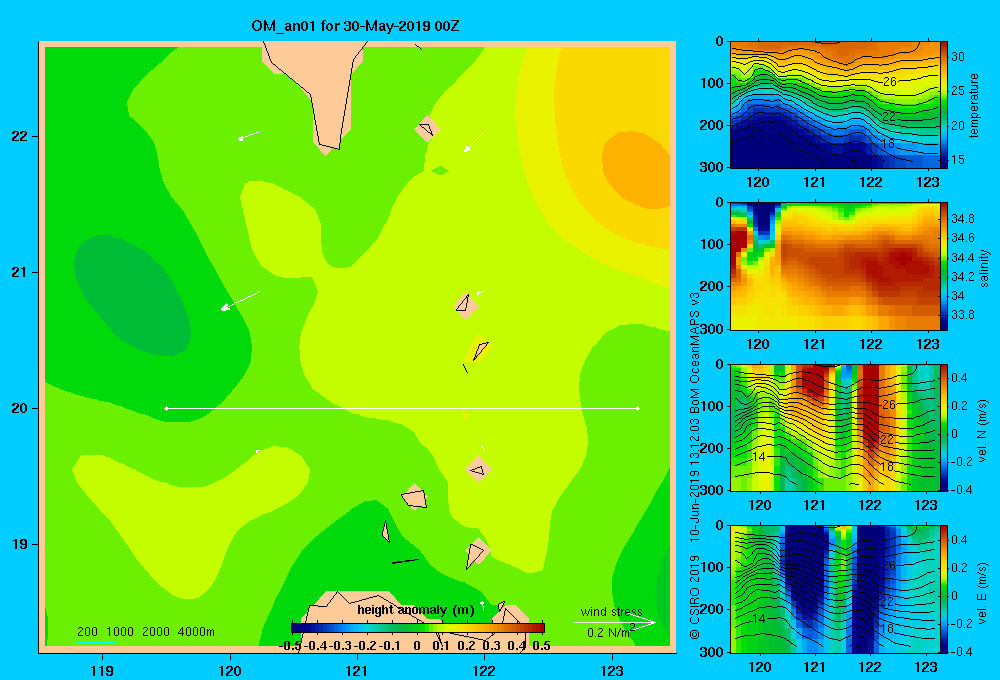This screenshot has height=680, width=1000.
Task: Click the '26' contour label in temperature panel
Action: tap(890, 82)
